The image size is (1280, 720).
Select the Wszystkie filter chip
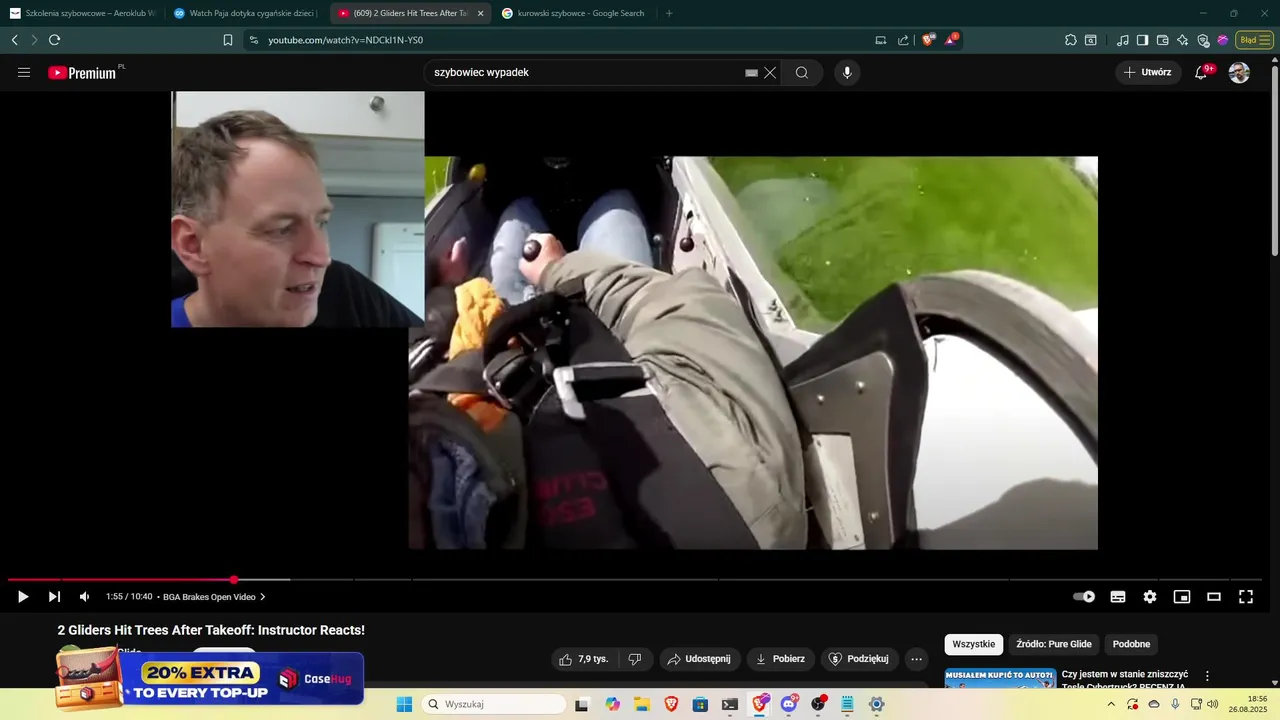(974, 644)
